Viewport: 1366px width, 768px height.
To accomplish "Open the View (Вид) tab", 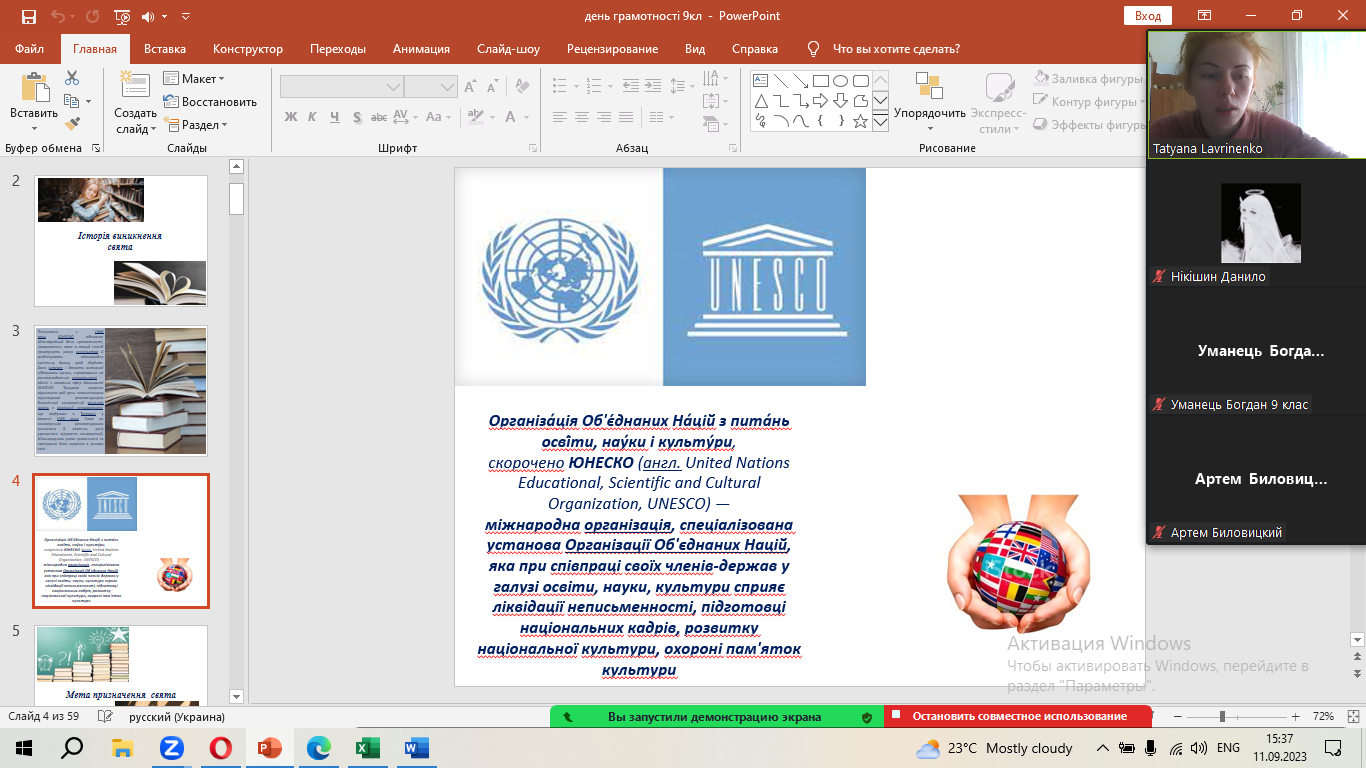I will [x=695, y=49].
